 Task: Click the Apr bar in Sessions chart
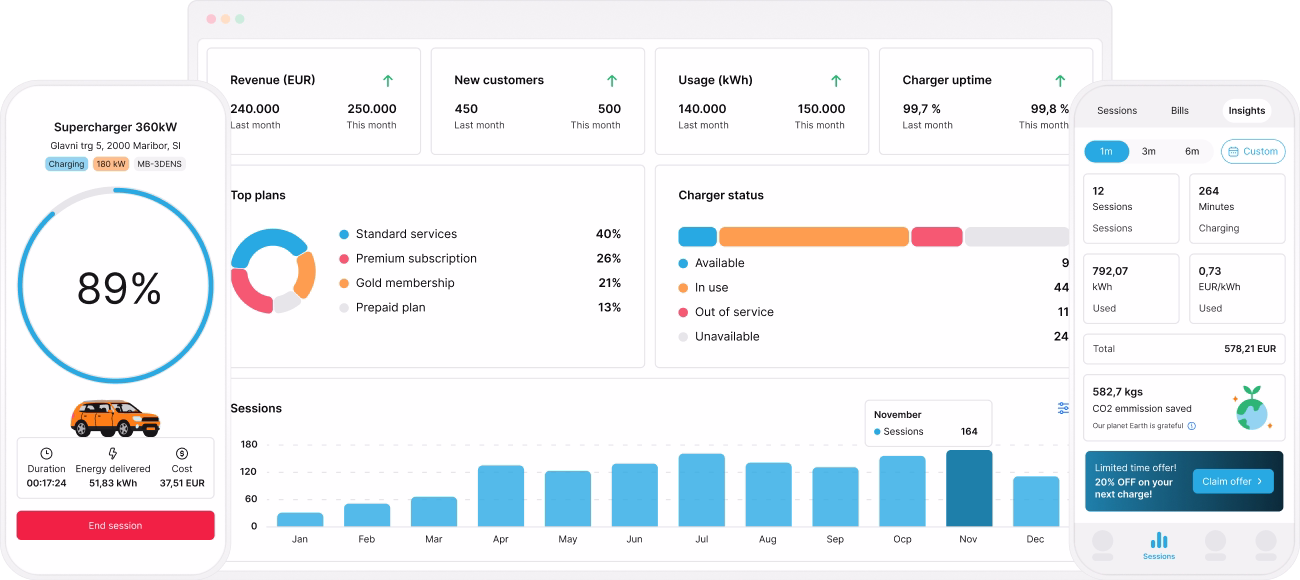pyautogui.click(x=501, y=496)
